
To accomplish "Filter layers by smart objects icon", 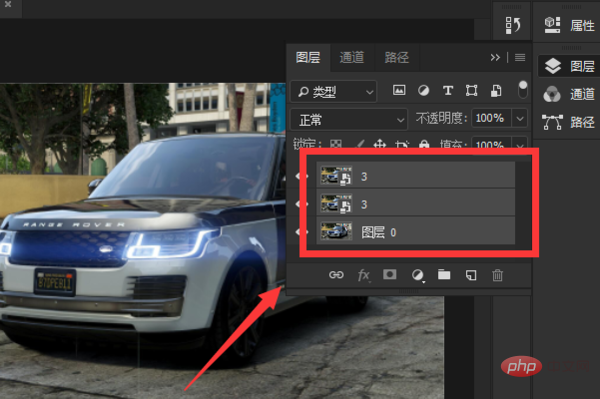I will [x=496, y=91].
